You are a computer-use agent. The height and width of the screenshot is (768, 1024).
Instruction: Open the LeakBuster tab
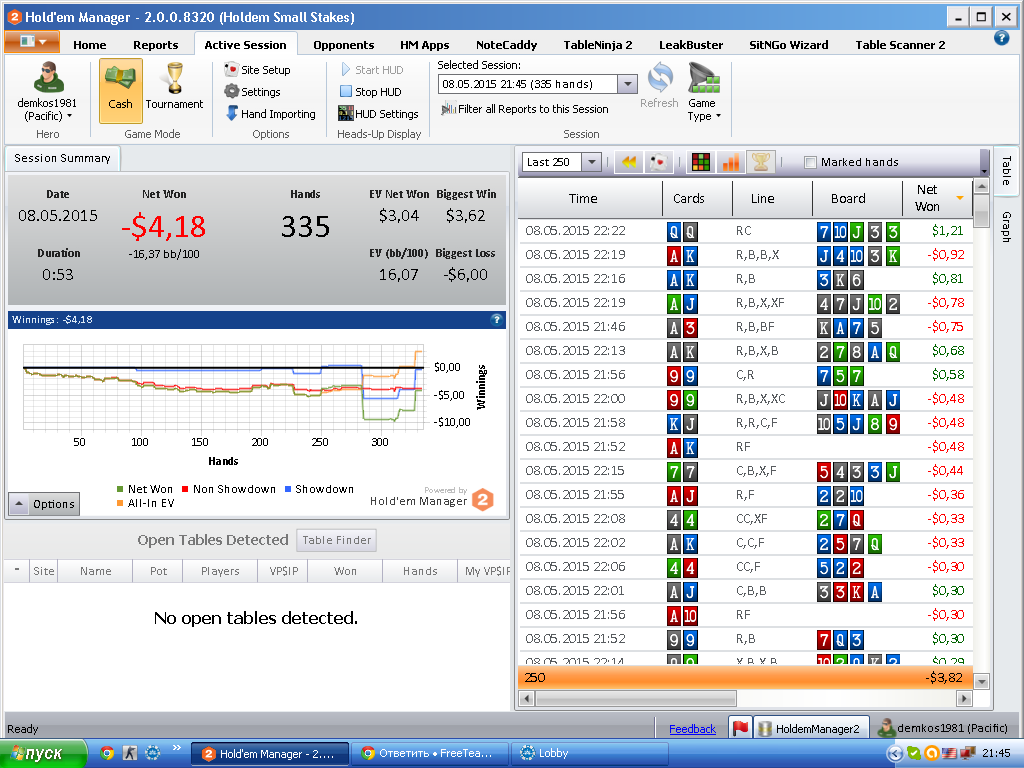pyautogui.click(x=691, y=44)
